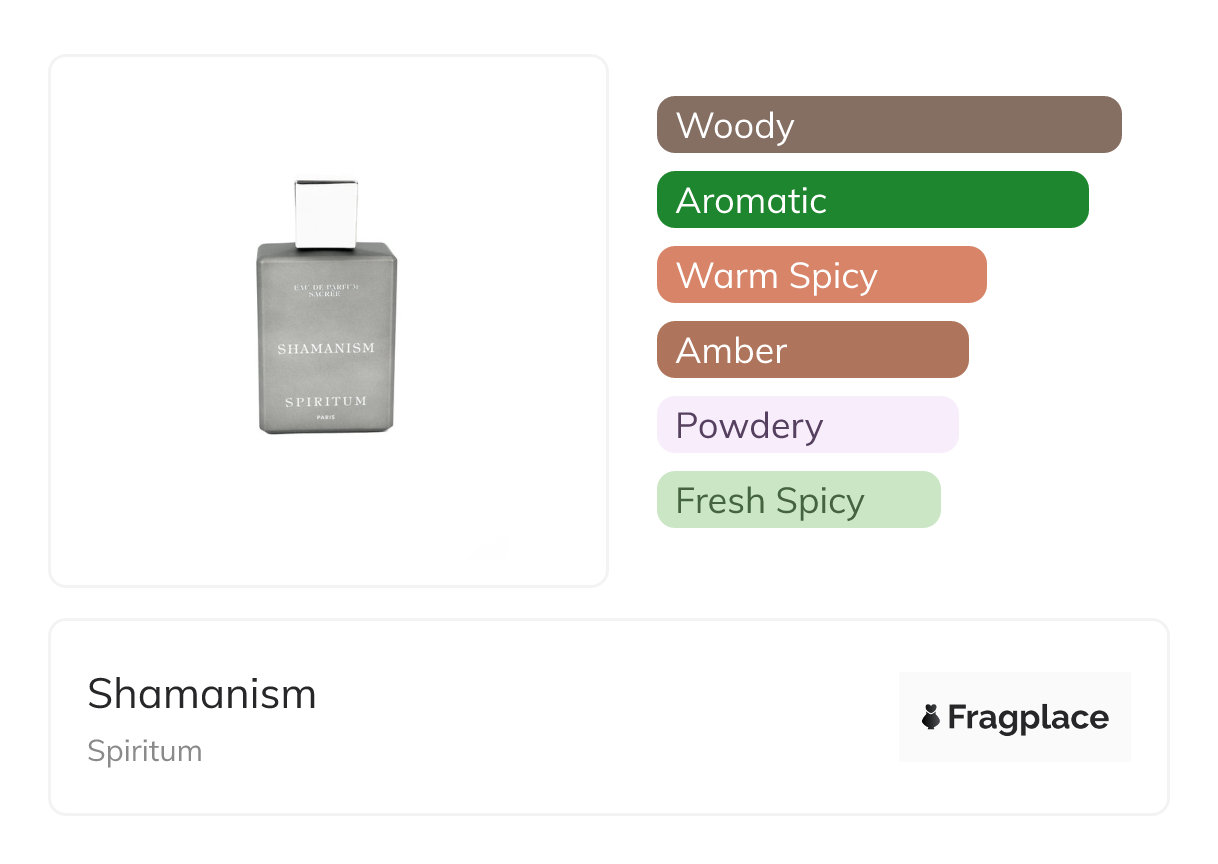Select the Fresh Spicy accord bar
Image resolution: width=1218 pixels, height=864 pixels.
(x=798, y=500)
